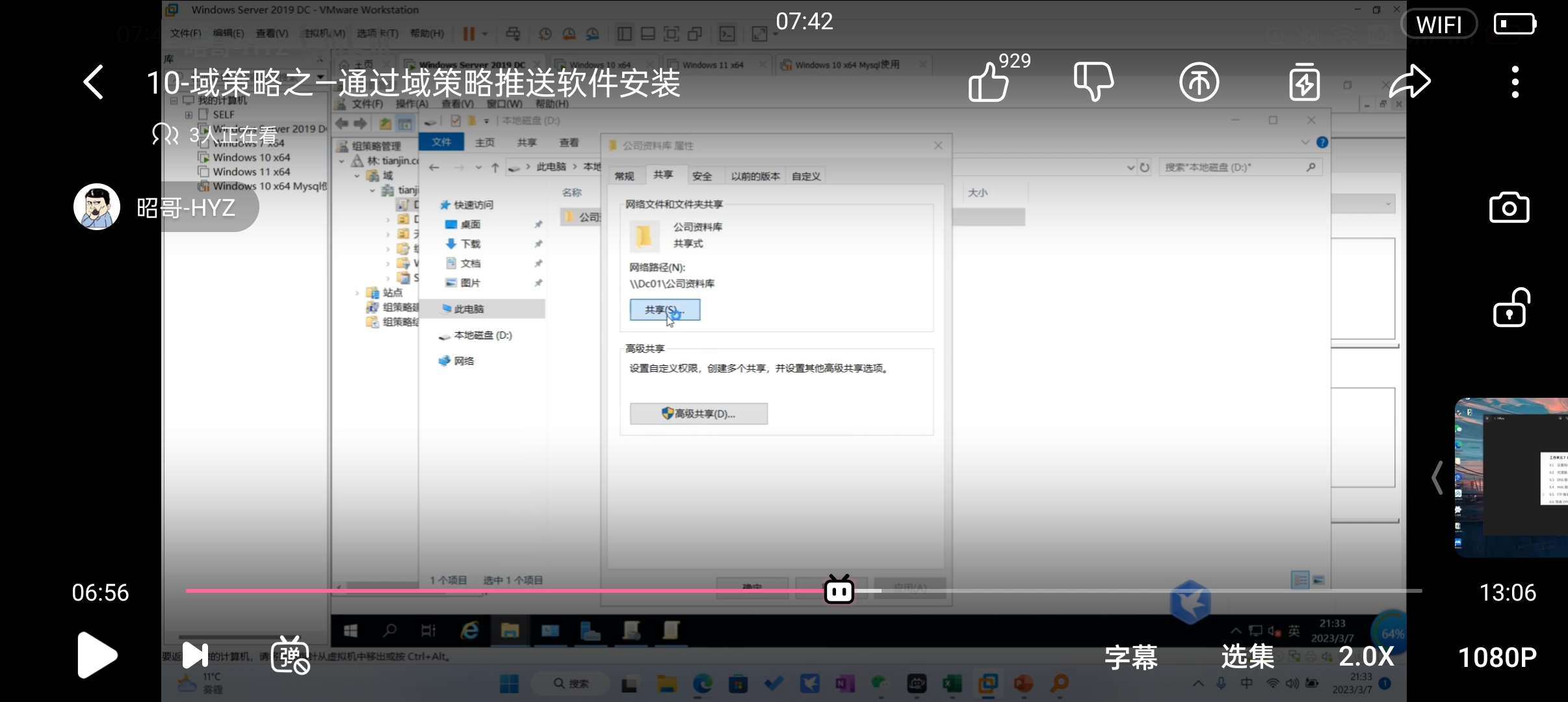Expand the side panel chevron
The height and width of the screenshot is (702, 1568).
(x=1437, y=478)
